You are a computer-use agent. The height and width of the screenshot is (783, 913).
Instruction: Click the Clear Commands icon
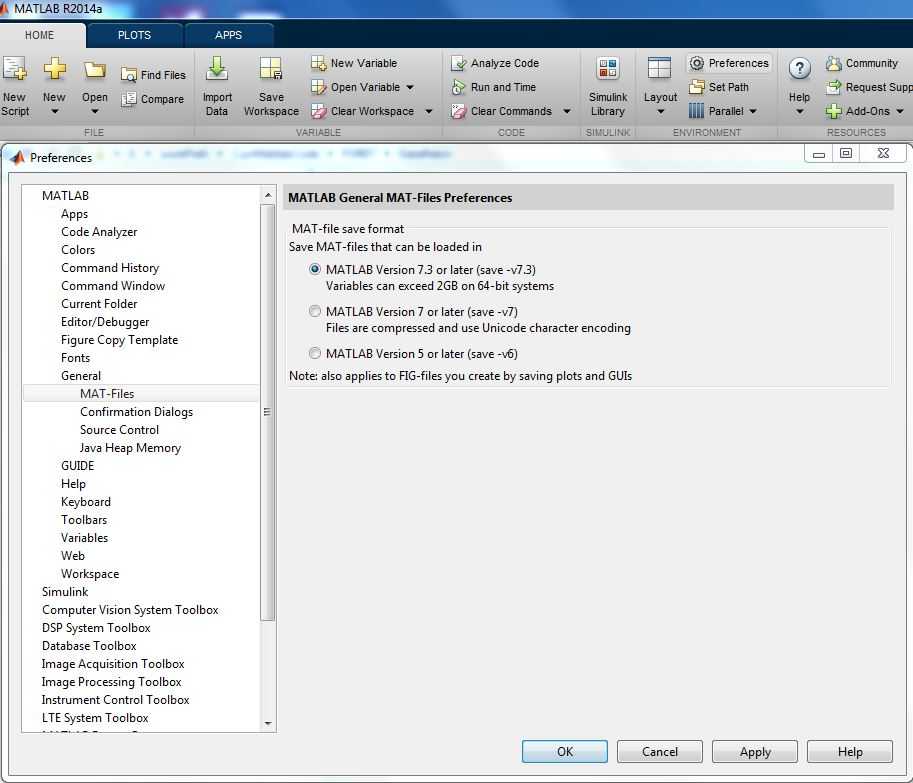click(x=459, y=111)
